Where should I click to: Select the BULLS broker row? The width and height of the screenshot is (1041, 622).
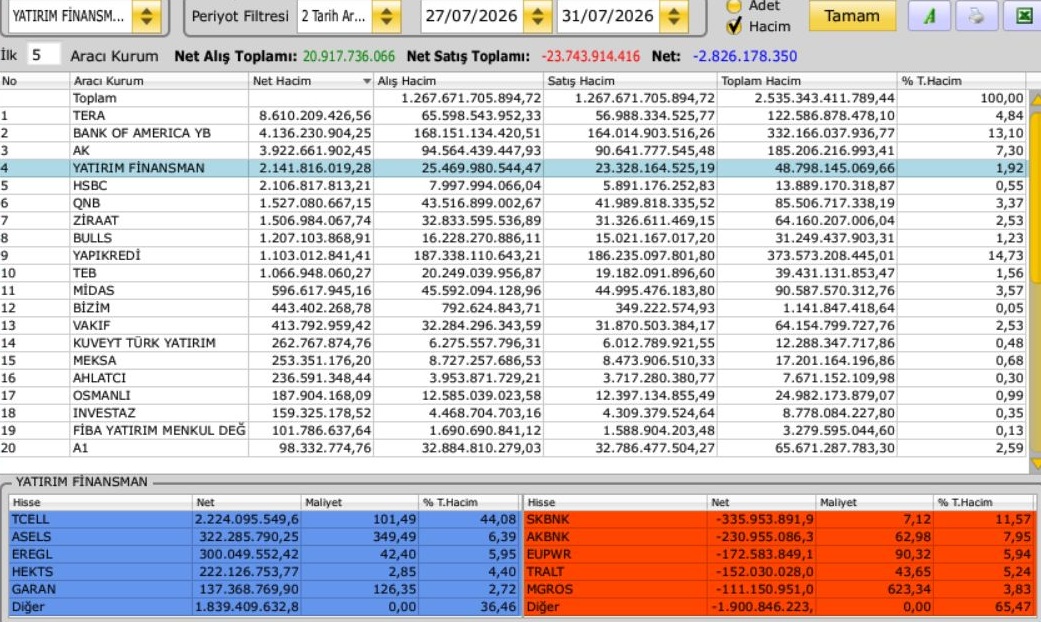513,238
